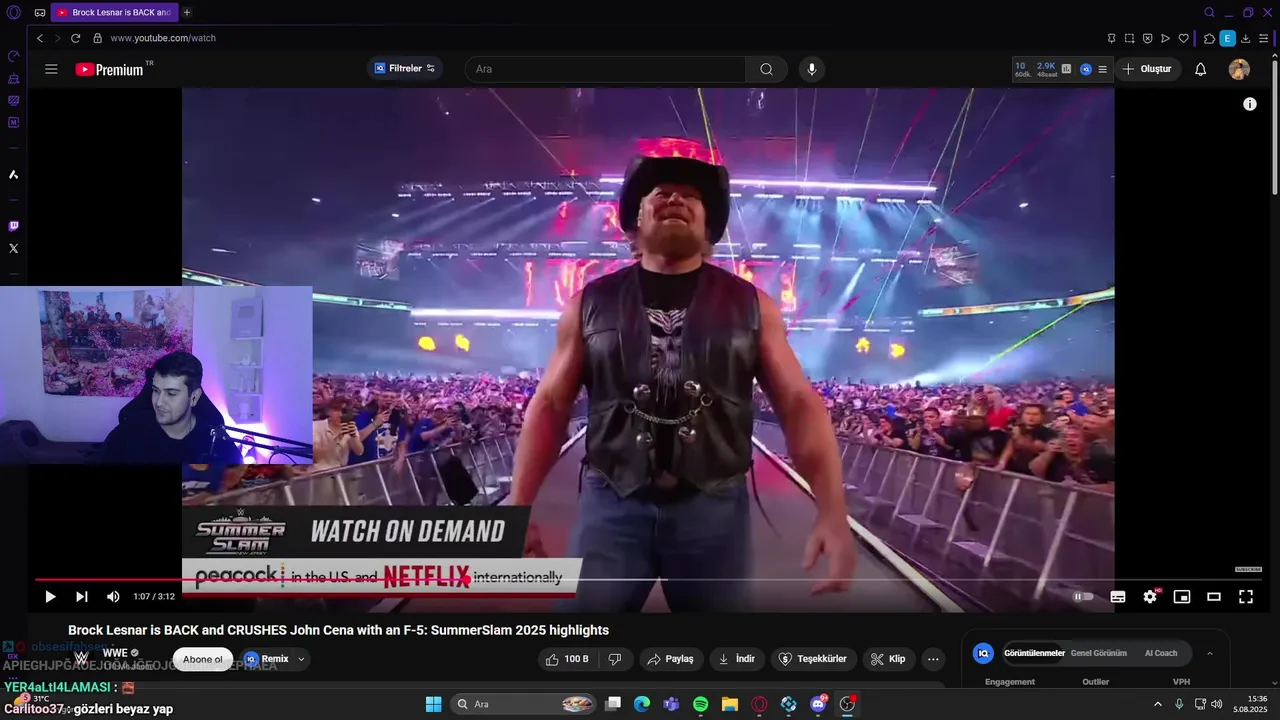Viewport: 1280px width, 720px height.
Task: Show hidden system tray icons
Action: coord(1158,704)
